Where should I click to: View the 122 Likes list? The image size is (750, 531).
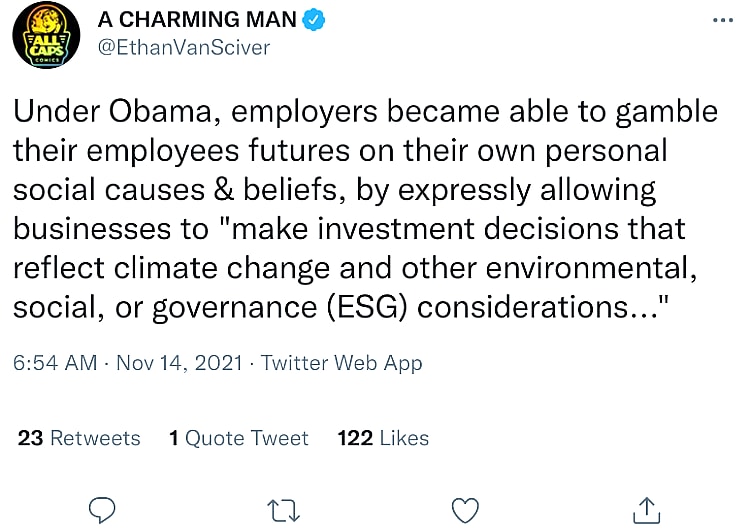tap(383, 438)
